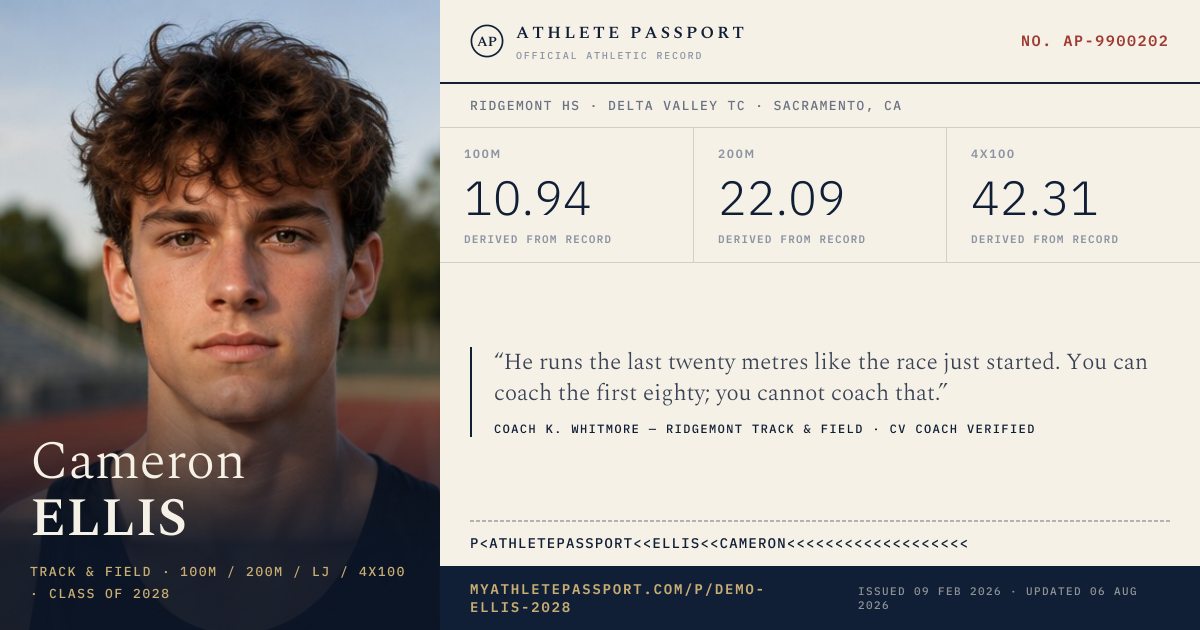This screenshot has width=1200, height=630.
Task: Select the 100M time 10.94
Action: coord(527,198)
